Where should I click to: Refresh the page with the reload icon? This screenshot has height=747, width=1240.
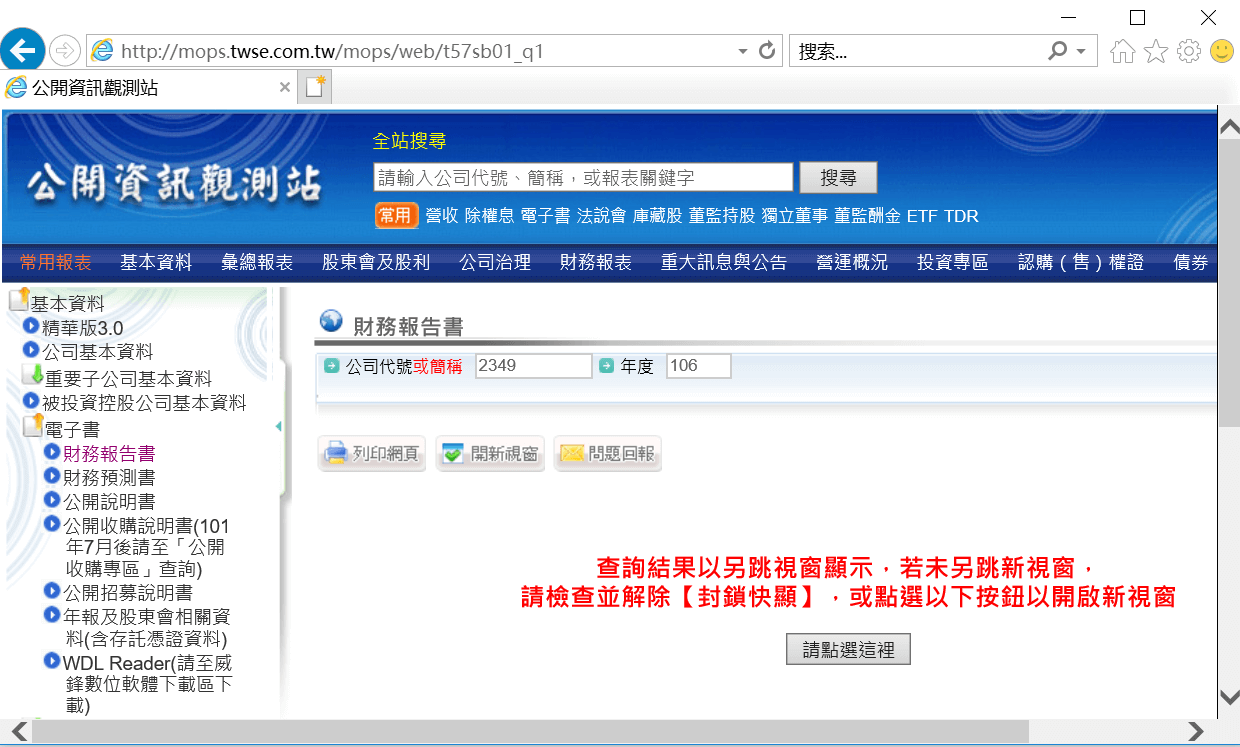coord(767,50)
